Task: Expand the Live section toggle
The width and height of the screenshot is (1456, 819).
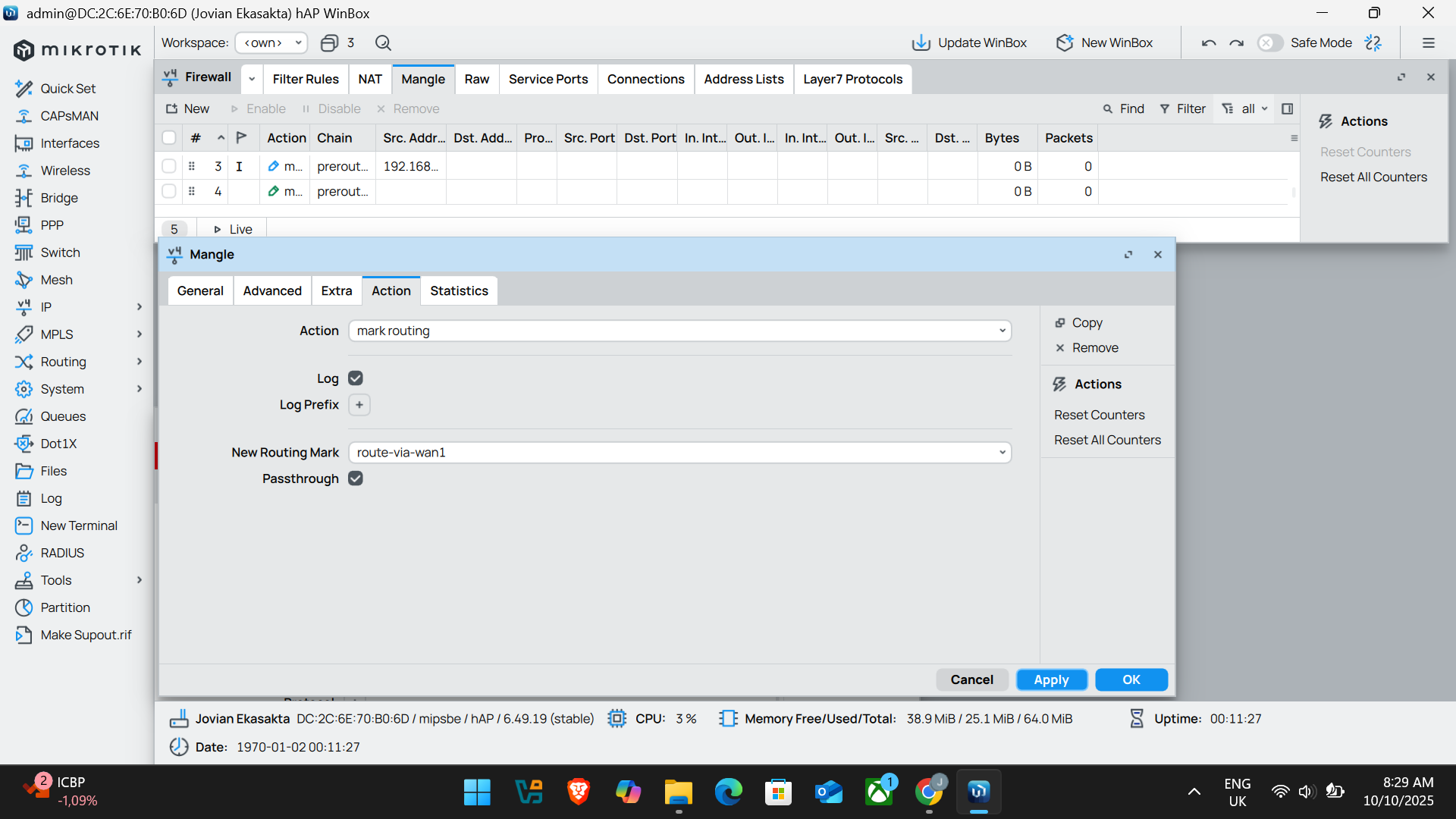Action: click(x=232, y=229)
